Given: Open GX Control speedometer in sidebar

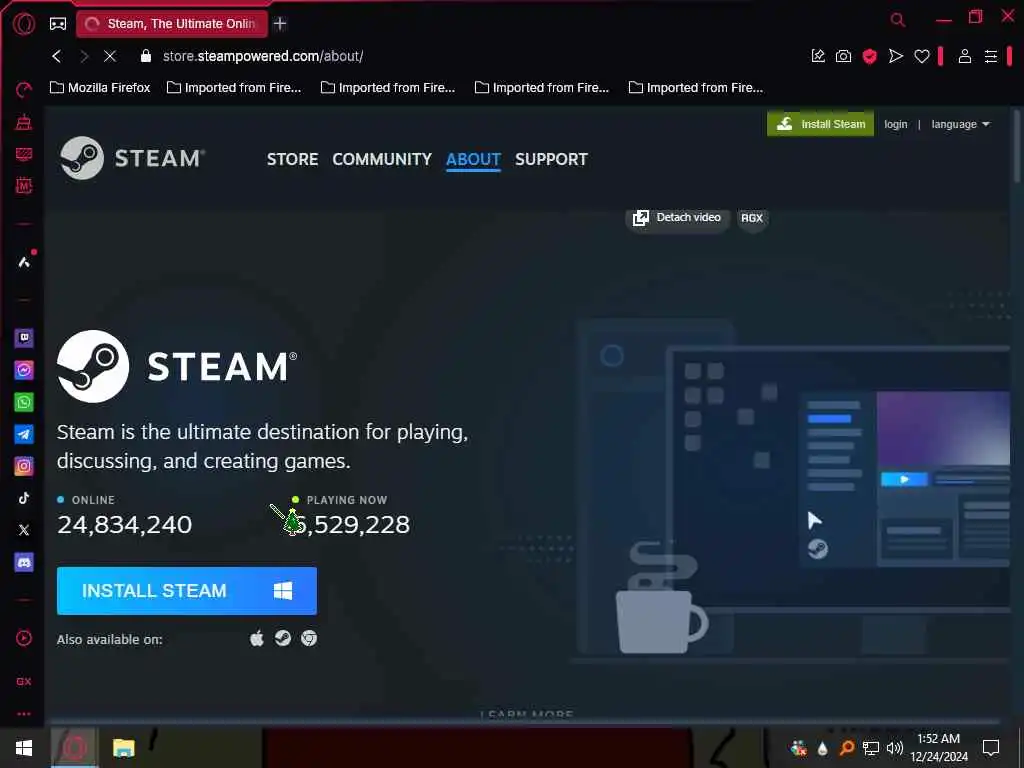Looking at the screenshot, I should point(24,90).
